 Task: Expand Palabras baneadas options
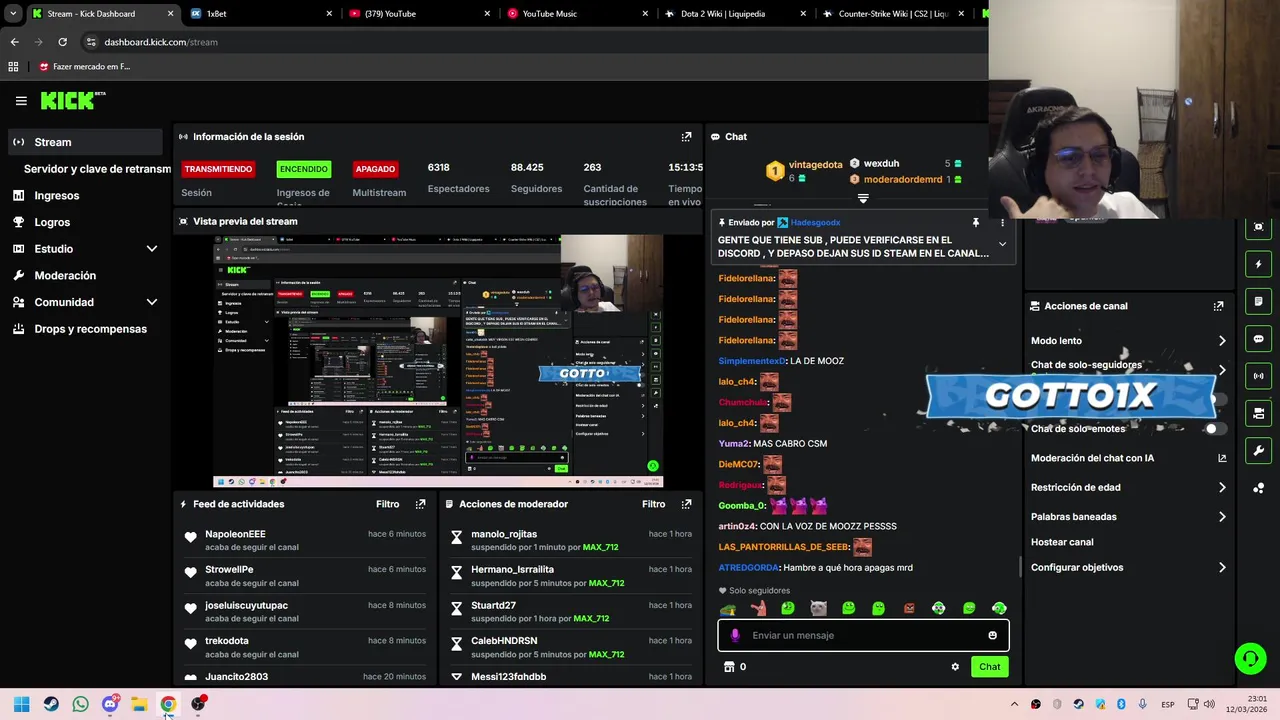(1222, 517)
